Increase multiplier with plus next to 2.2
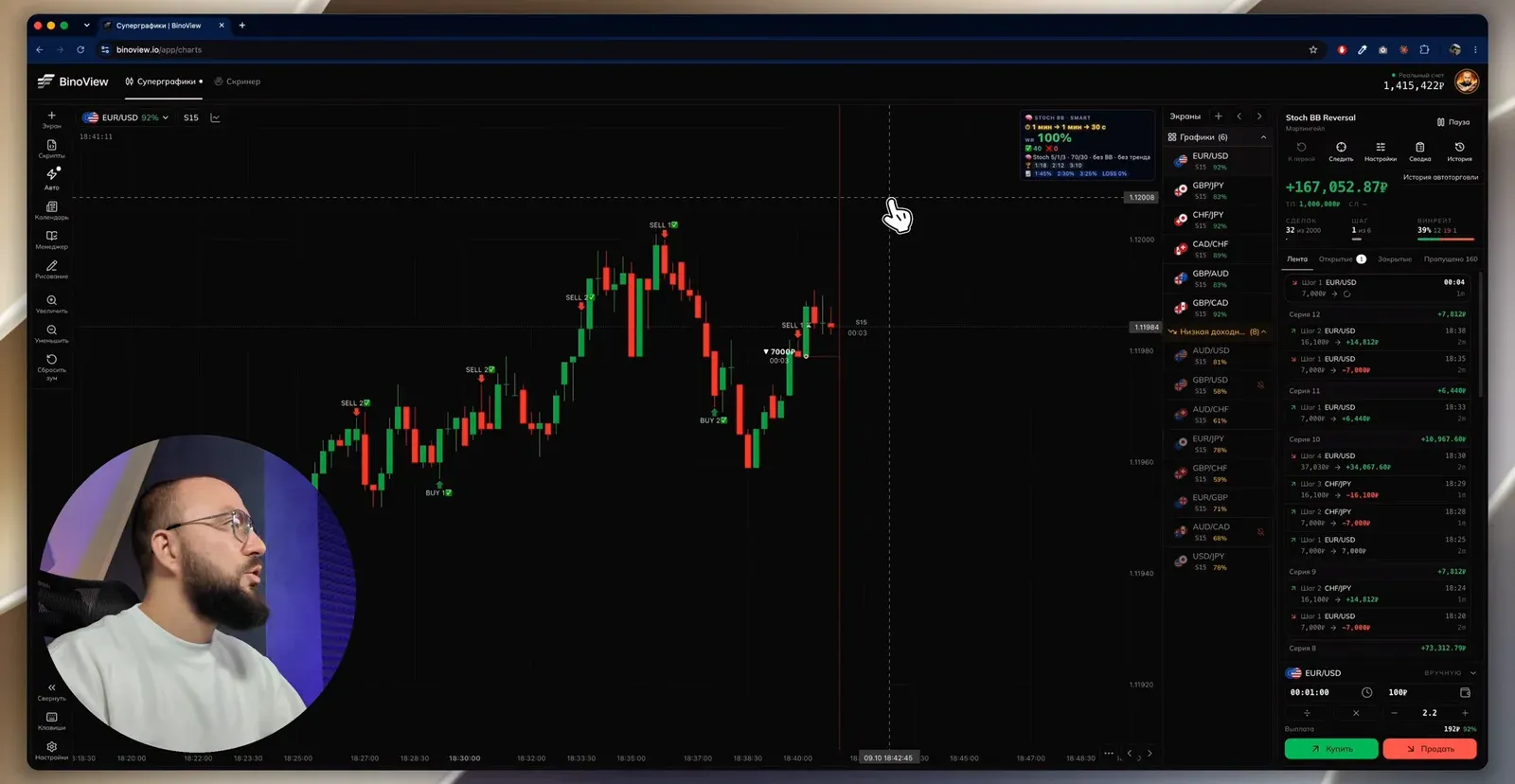This screenshot has width=1515, height=784. (x=1465, y=713)
